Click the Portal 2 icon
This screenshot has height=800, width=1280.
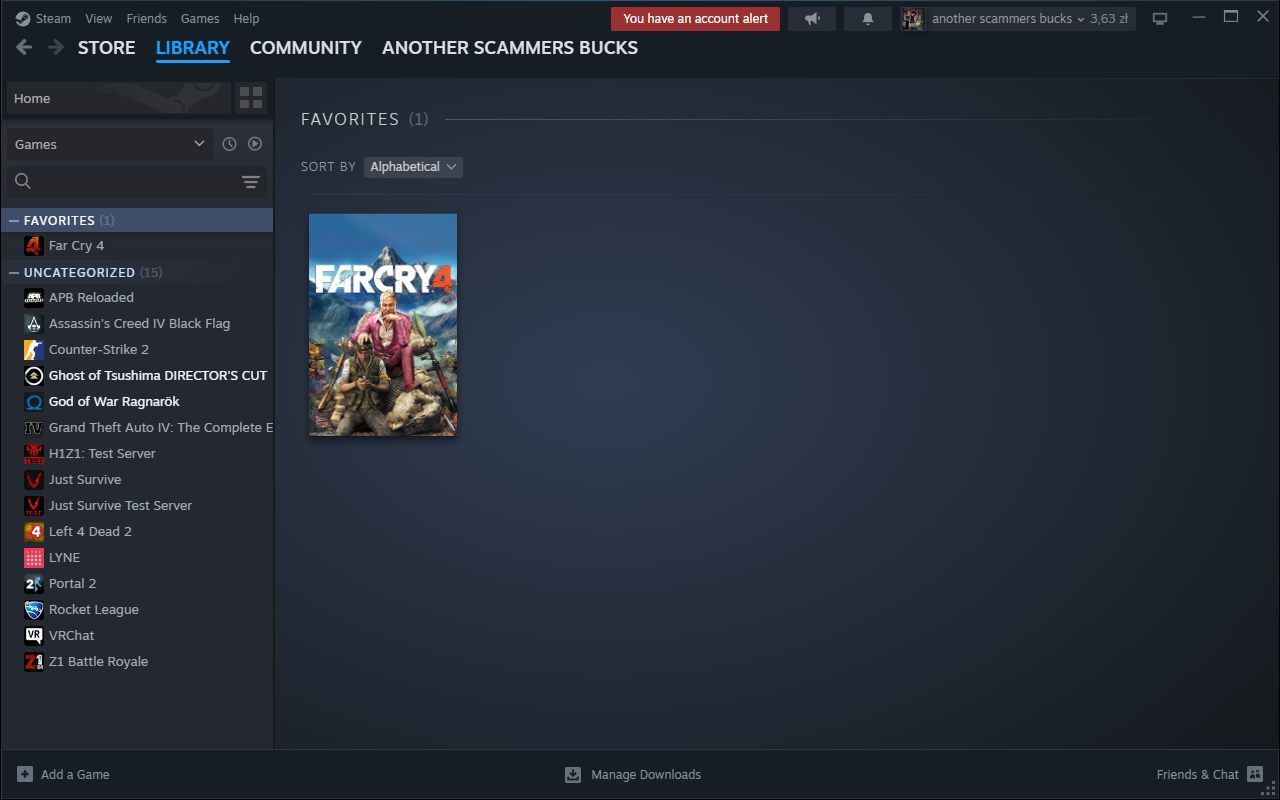click(34, 583)
